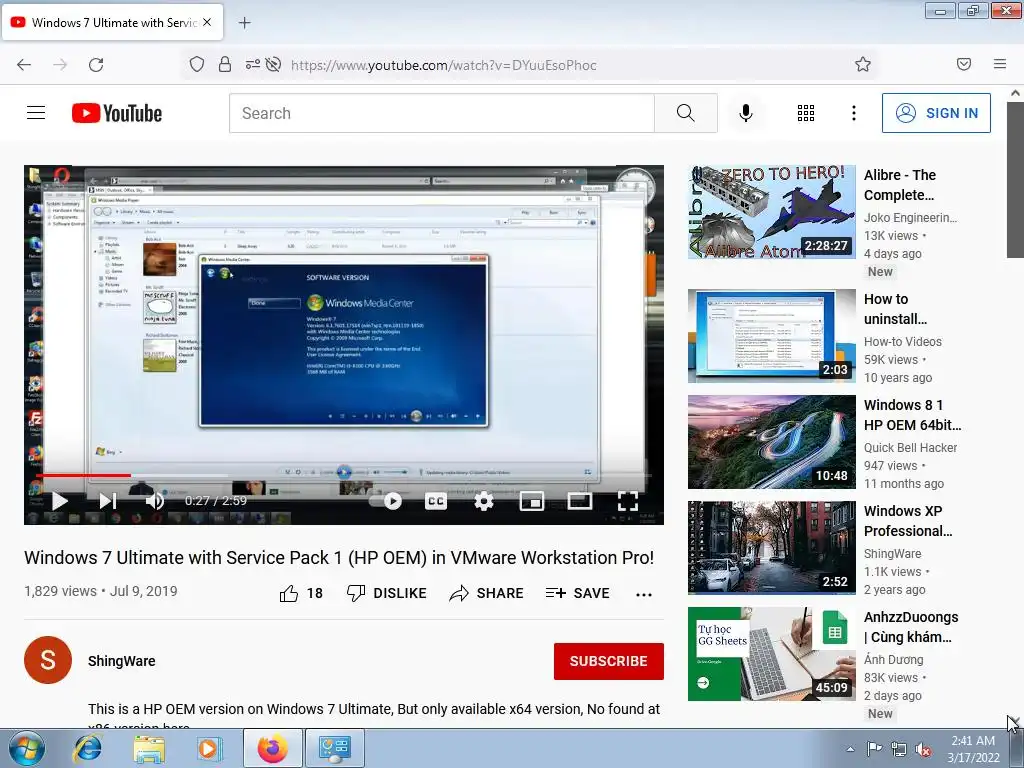The image size is (1024, 768).
Task: Toggle the autoplay switch
Action: pyautogui.click(x=386, y=501)
